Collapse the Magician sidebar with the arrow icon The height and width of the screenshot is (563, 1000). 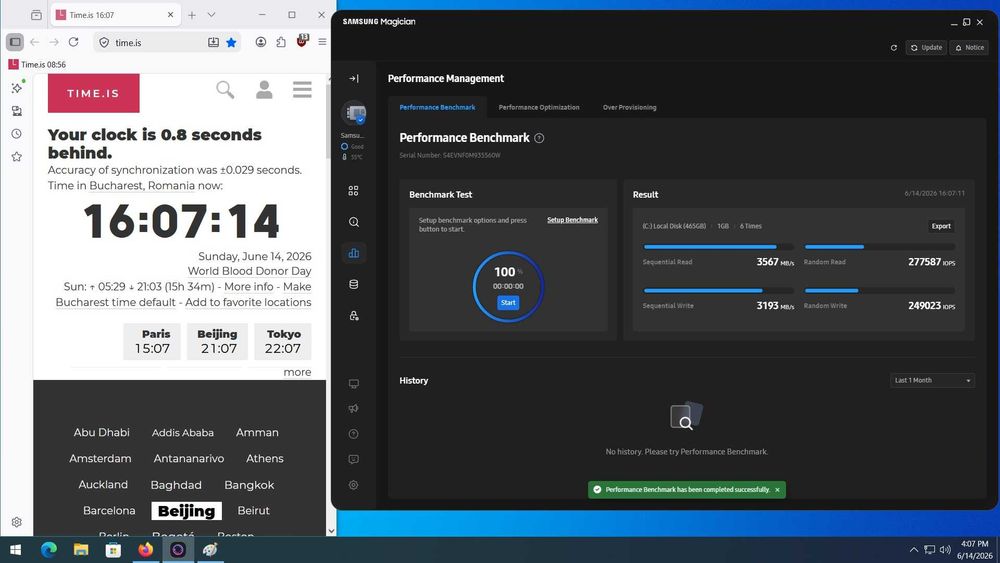(354, 78)
